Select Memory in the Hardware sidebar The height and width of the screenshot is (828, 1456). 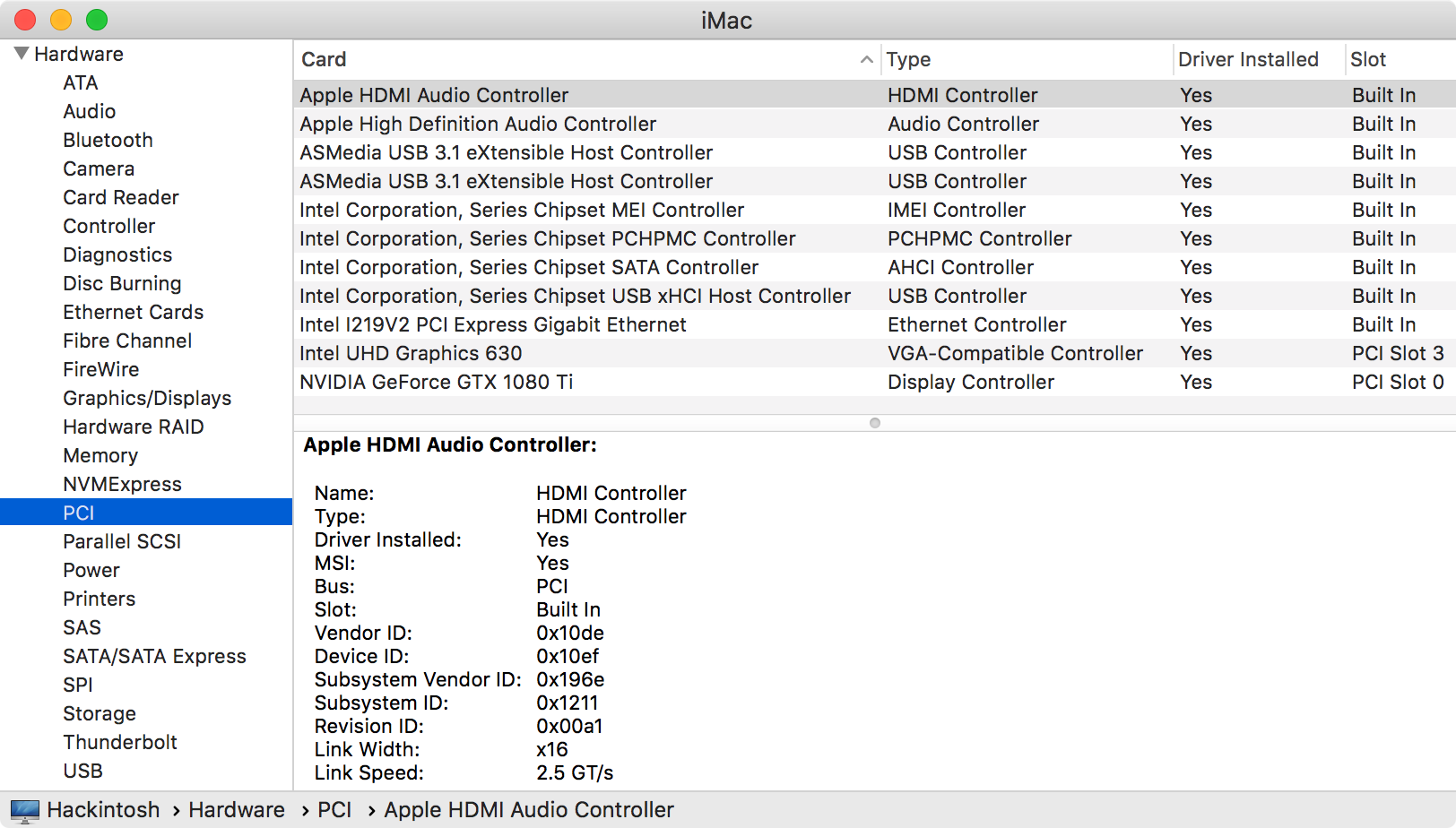100,455
